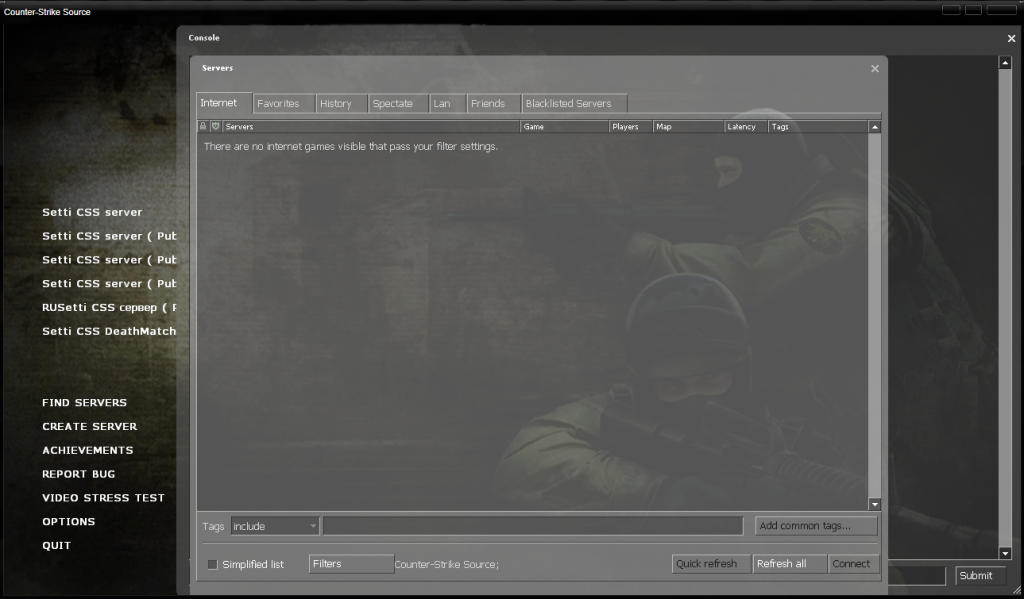
Task: Enable the Simplified list checkbox
Action: 212,564
